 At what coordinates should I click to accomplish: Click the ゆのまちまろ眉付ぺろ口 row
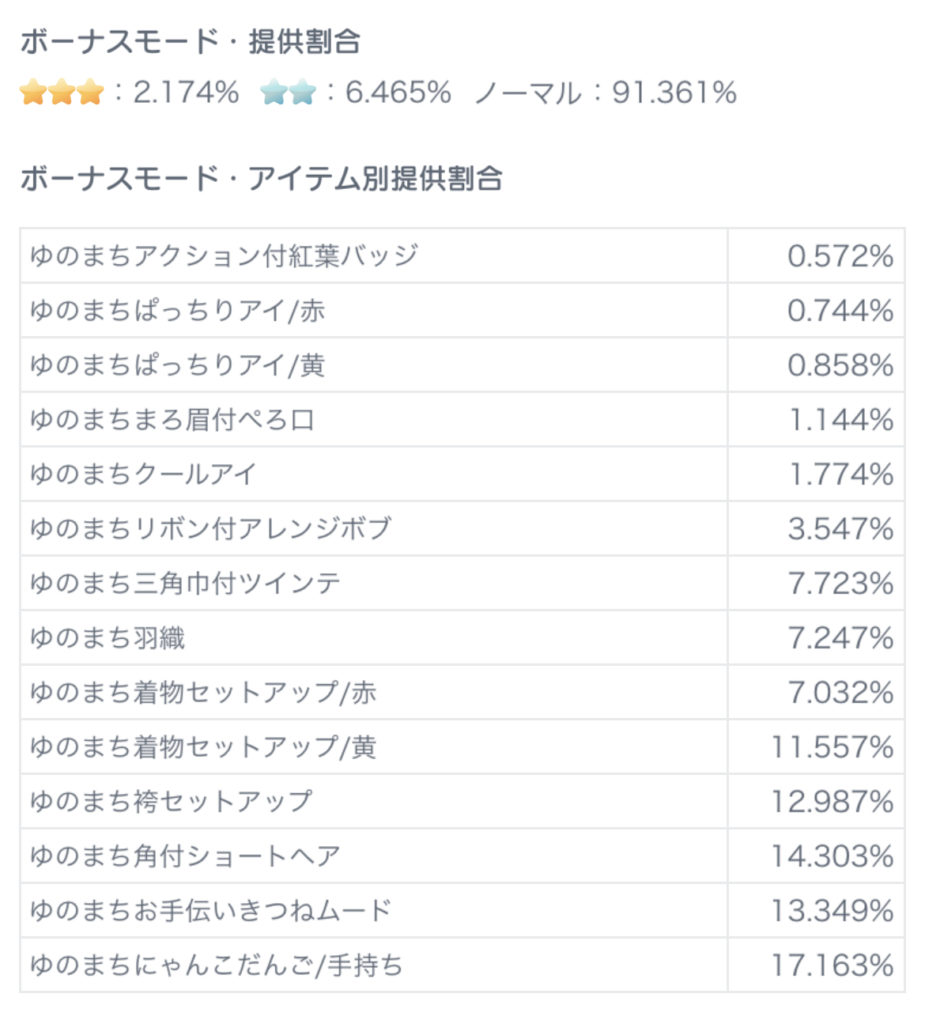coord(172,420)
